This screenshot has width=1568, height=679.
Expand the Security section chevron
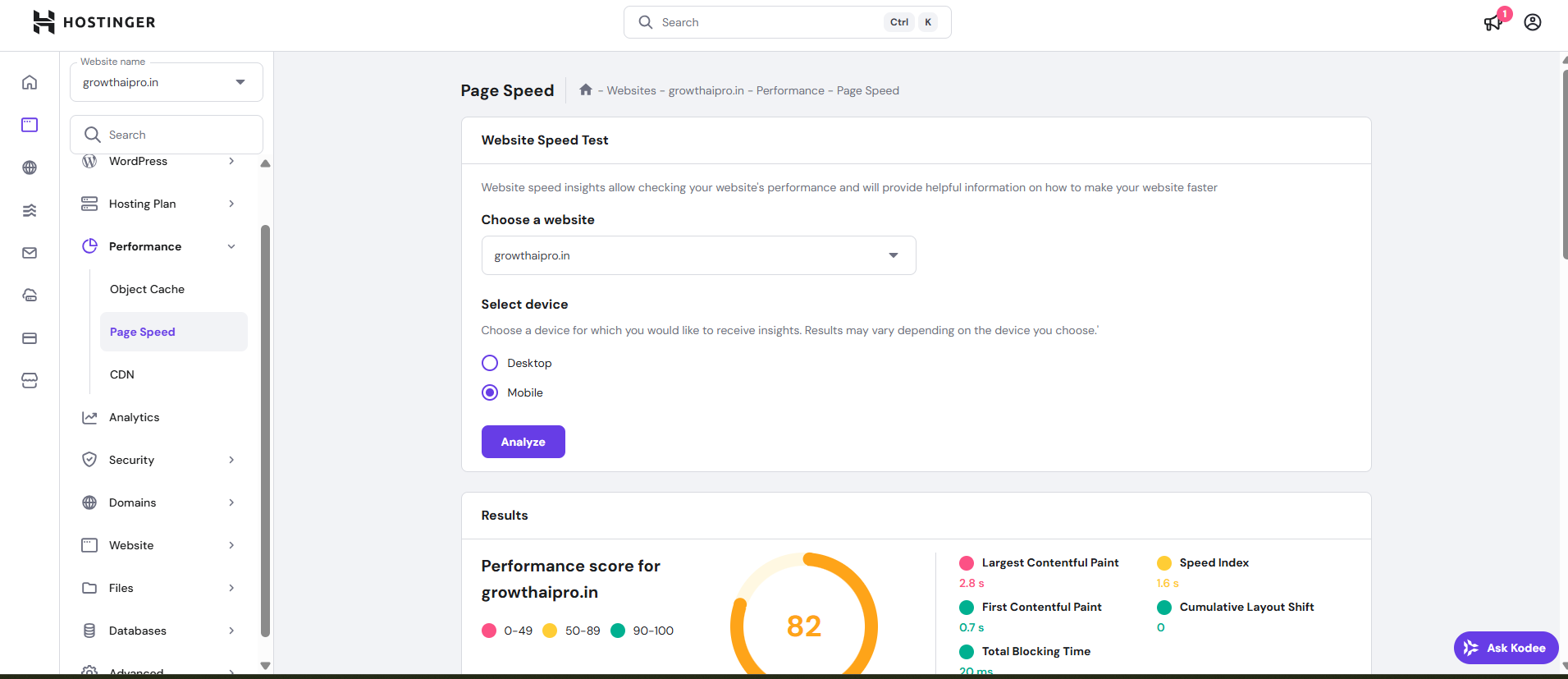pos(231,460)
